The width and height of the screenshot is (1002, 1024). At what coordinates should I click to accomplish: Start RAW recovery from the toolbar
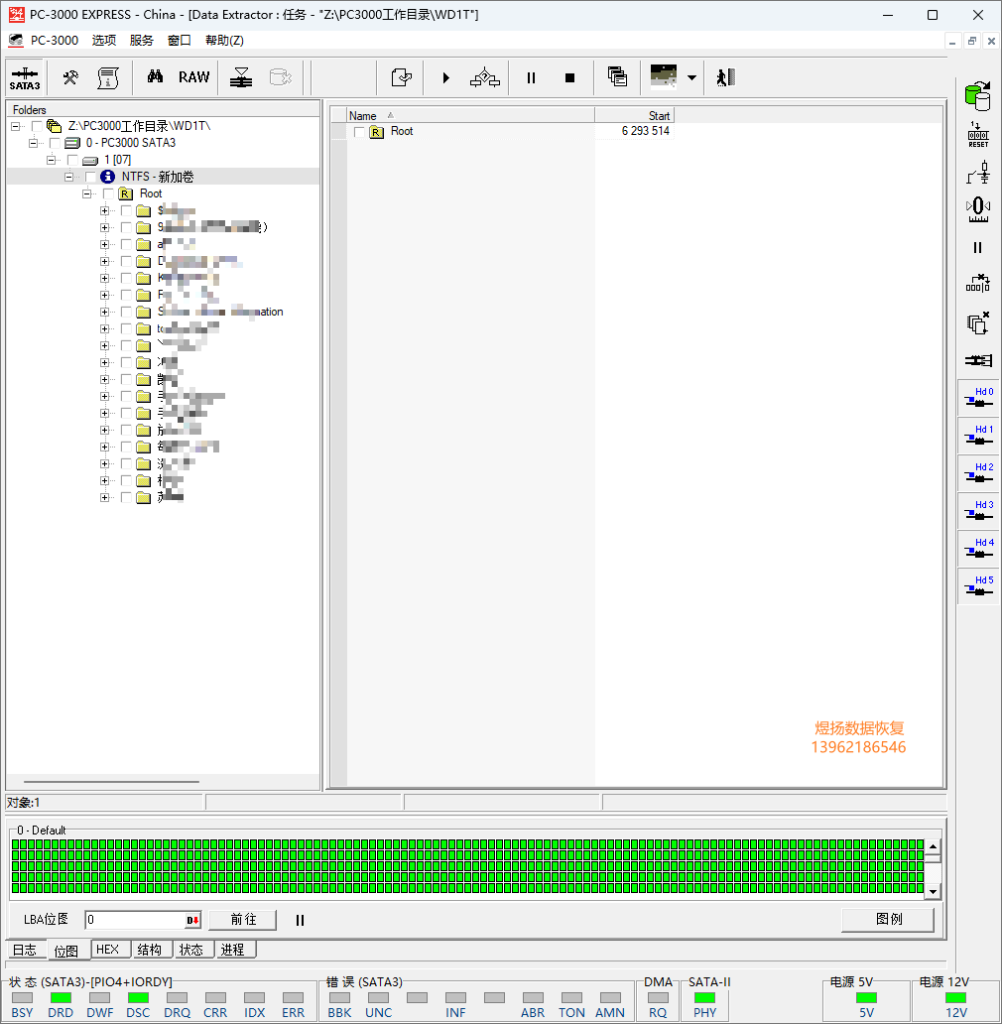[x=194, y=77]
